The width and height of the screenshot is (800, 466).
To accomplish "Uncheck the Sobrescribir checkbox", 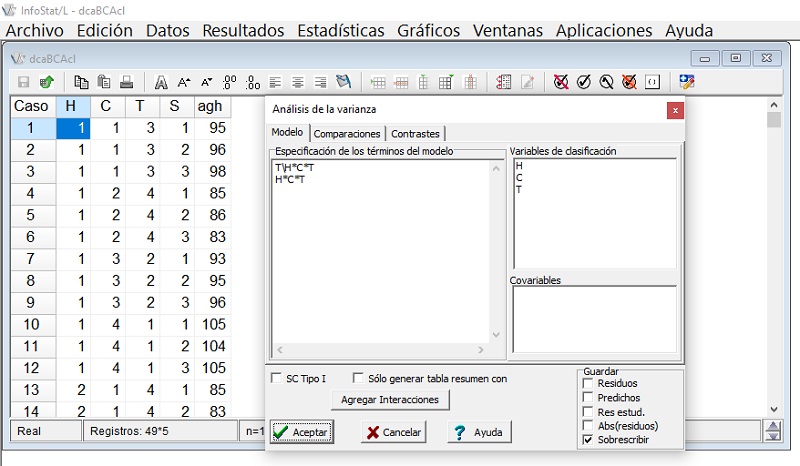I will [588, 440].
